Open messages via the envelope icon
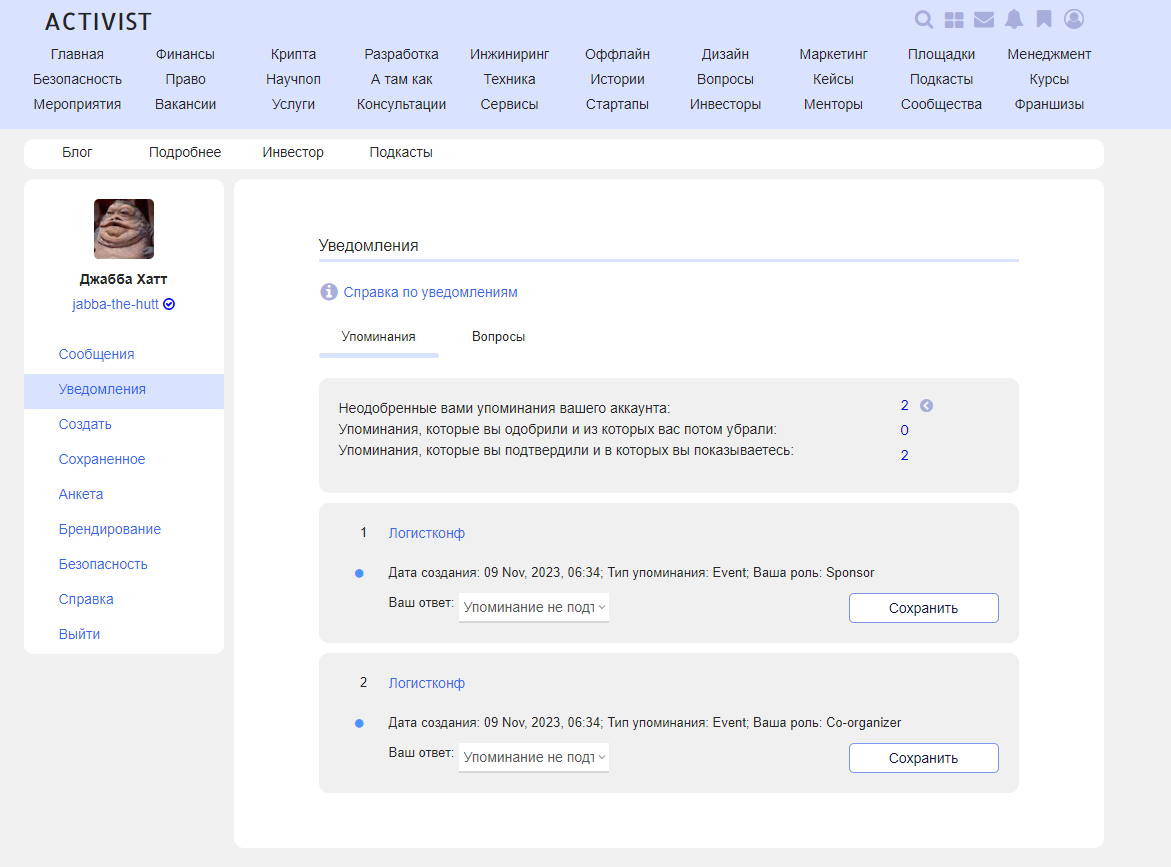 (984, 20)
